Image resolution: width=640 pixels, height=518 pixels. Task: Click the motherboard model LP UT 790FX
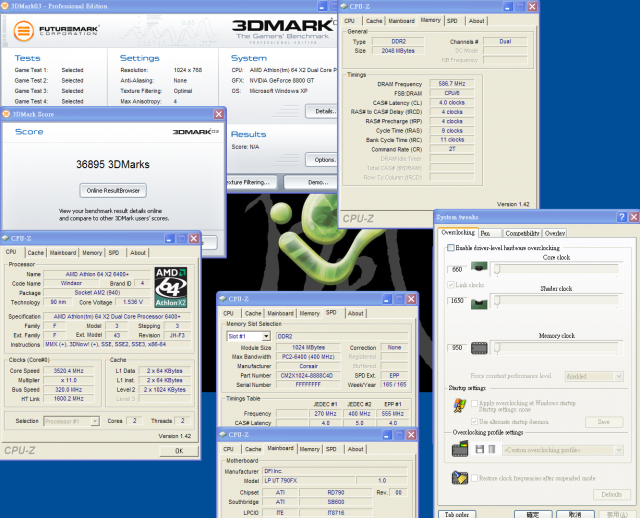tap(309, 480)
